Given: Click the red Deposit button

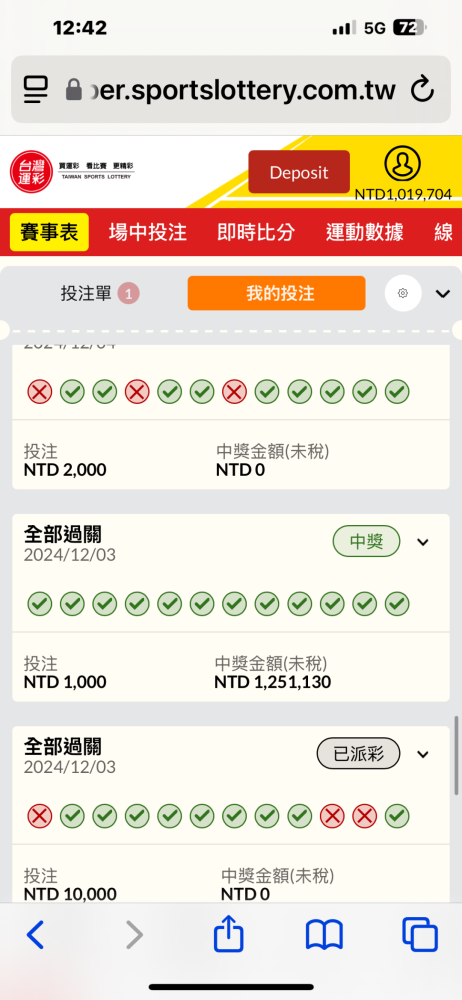Looking at the screenshot, I should (x=299, y=172).
